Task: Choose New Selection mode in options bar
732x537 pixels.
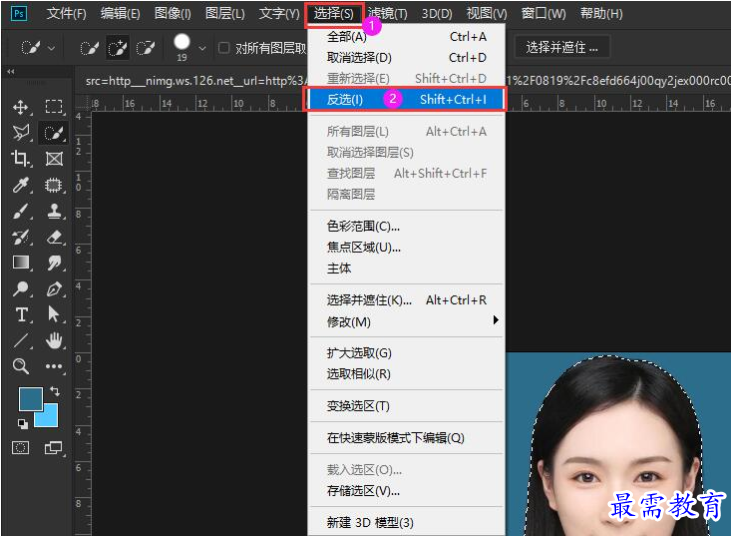Action: click(89, 48)
